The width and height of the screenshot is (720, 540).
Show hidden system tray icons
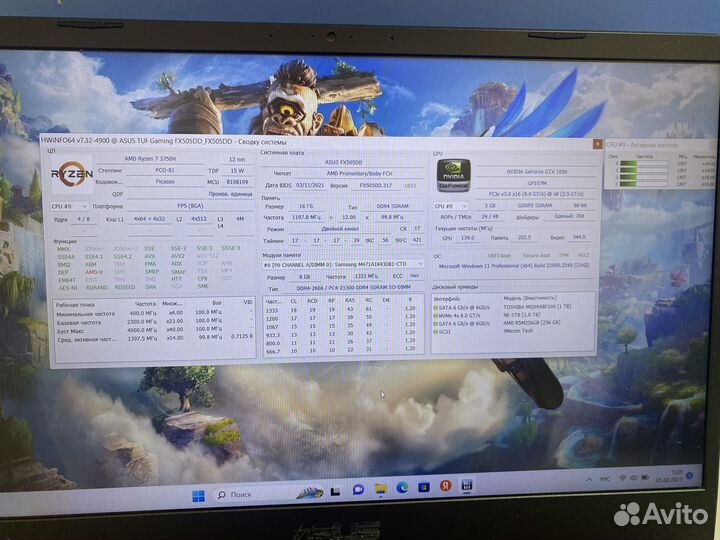[x=589, y=479]
